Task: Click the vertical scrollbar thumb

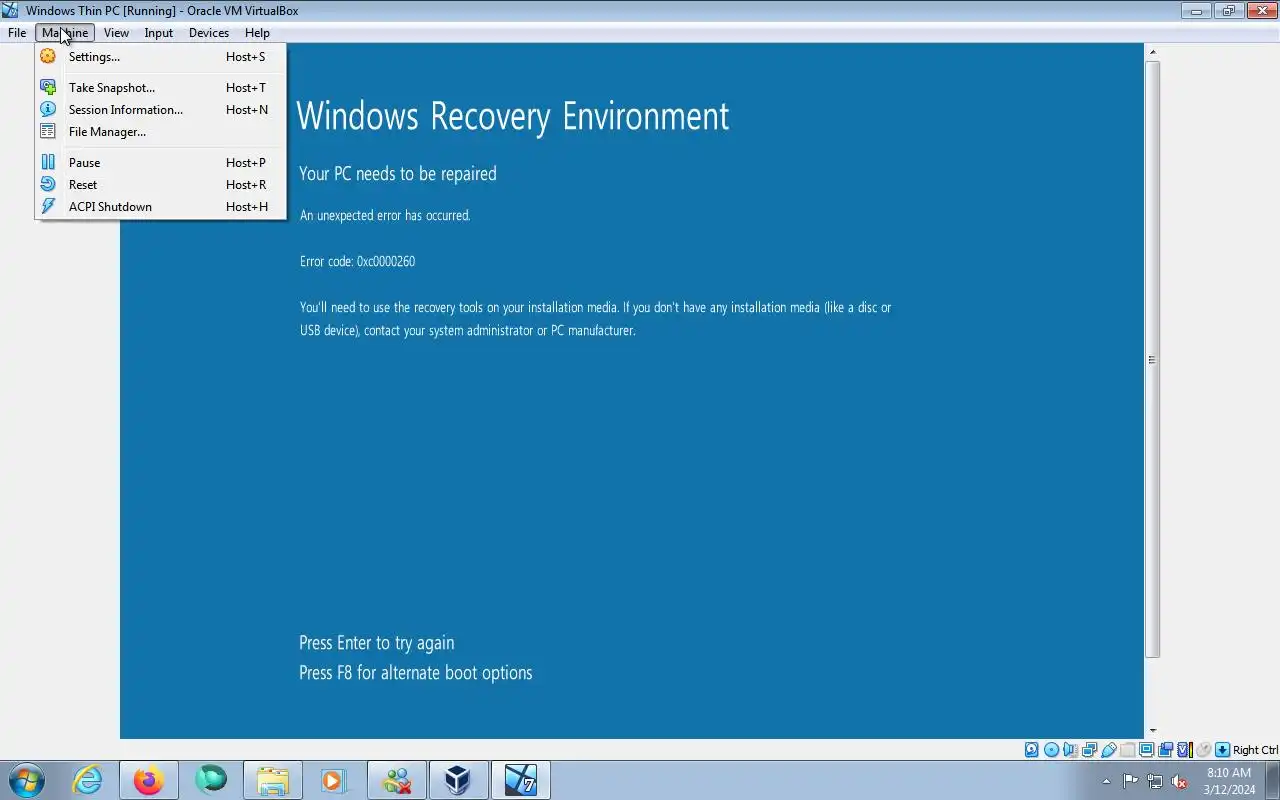Action: (1152, 359)
